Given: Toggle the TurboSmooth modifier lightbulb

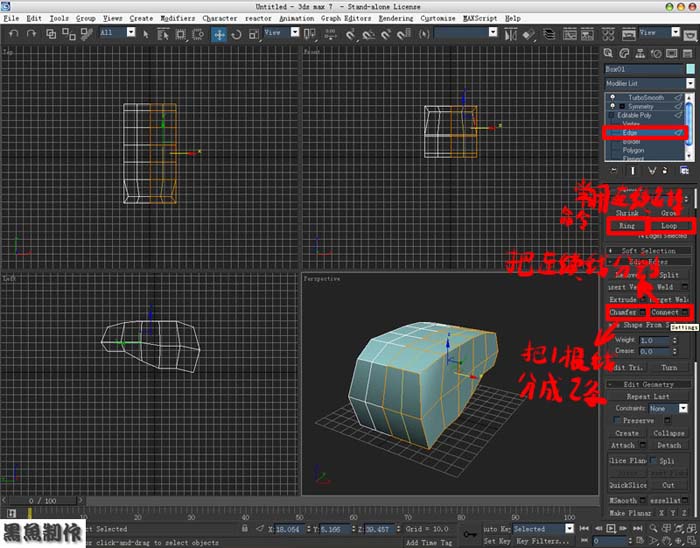Looking at the screenshot, I should click(x=612, y=97).
